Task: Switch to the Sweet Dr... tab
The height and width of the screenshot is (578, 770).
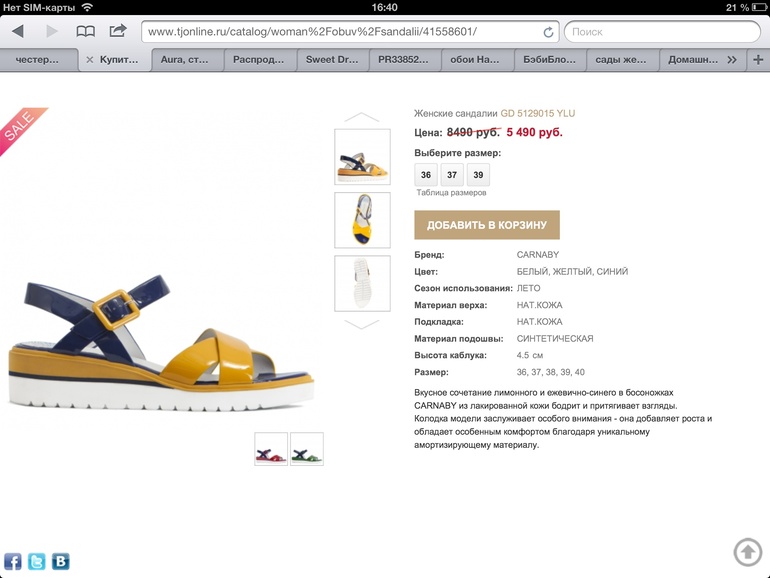Action: click(x=332, y=60)
